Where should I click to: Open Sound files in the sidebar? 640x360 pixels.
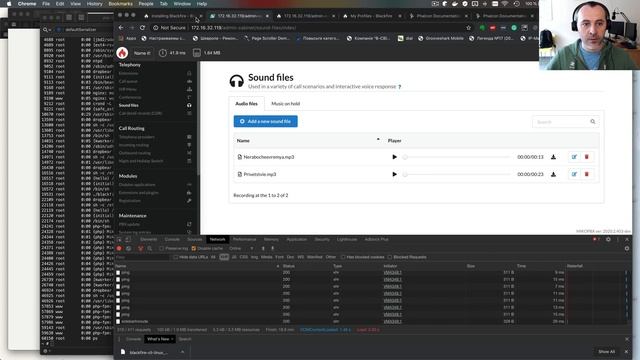129,105
